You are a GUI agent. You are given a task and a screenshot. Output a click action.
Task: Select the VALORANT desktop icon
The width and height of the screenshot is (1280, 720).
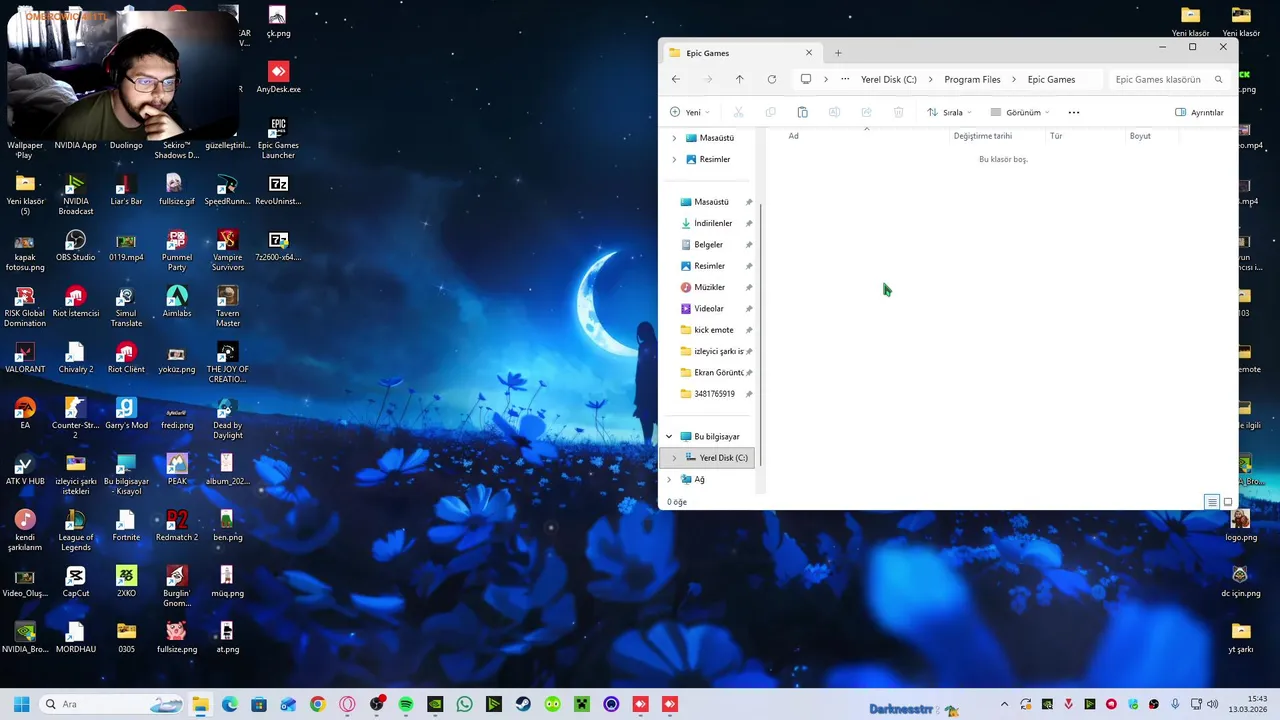[x=25, y=358]
